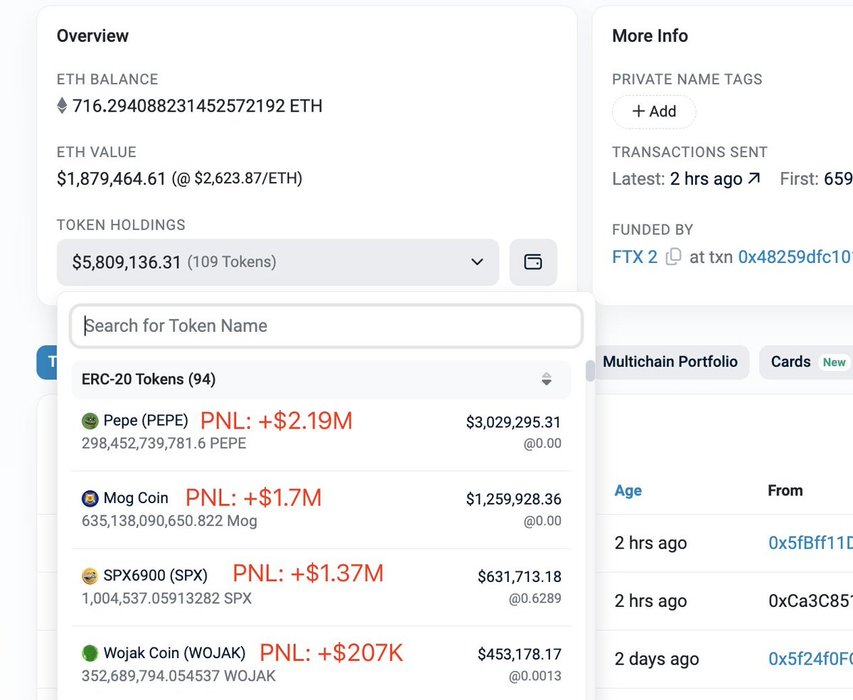Open the Multichain Portfolio tab
The width and height of the screenshot is (853, 700).
(x=670, y=362)
